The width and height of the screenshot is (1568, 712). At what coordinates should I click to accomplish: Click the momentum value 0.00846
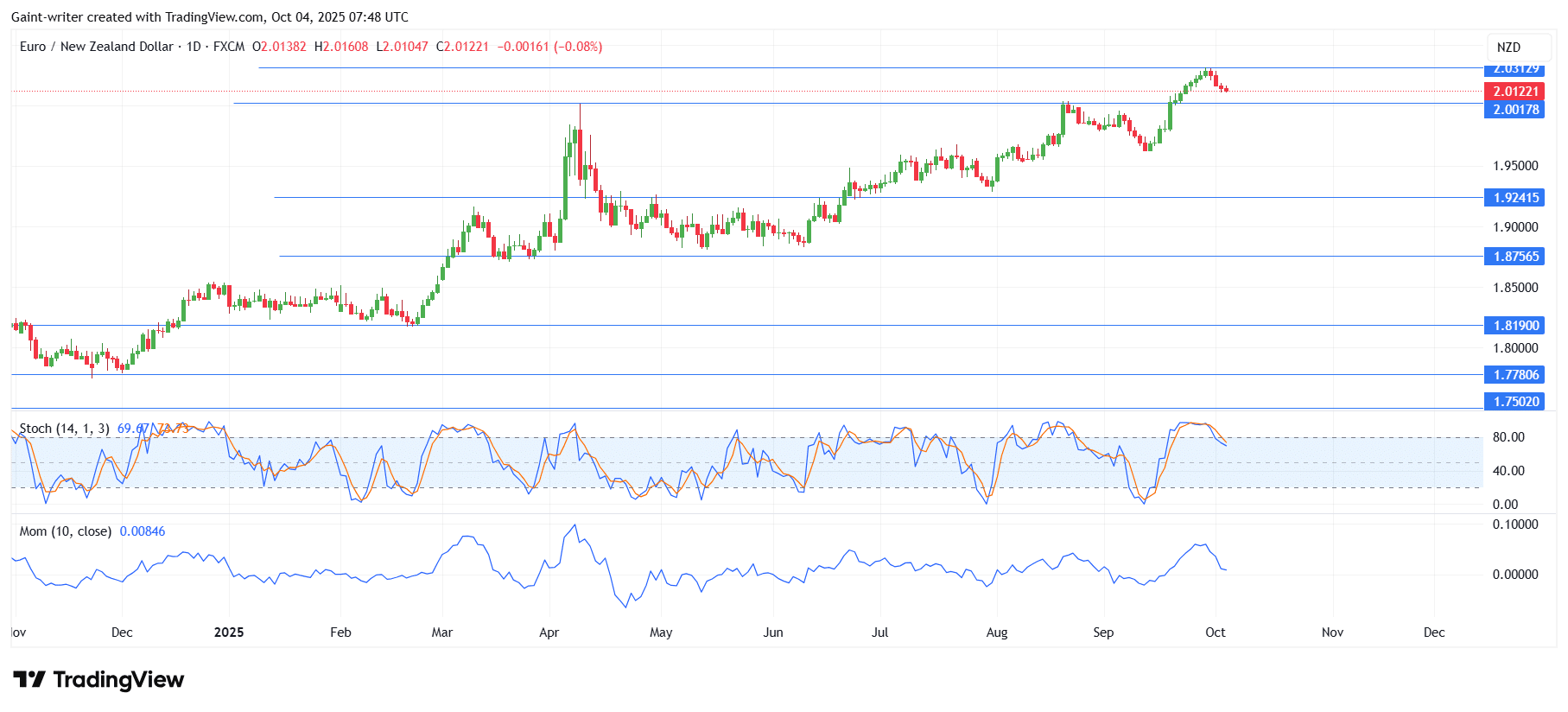[x=143, y=531]
